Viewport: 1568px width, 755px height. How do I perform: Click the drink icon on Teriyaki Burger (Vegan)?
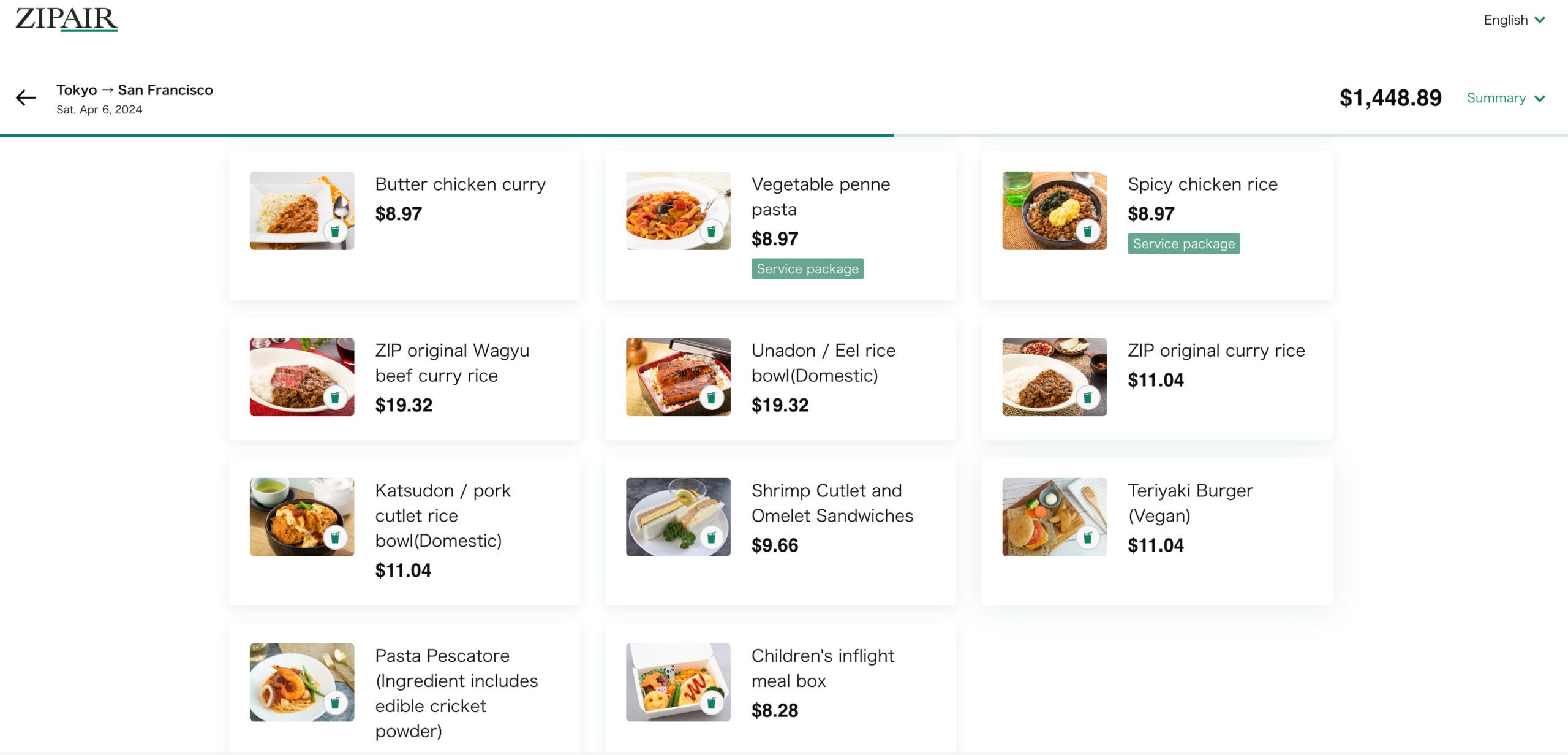coord(1088,538)
